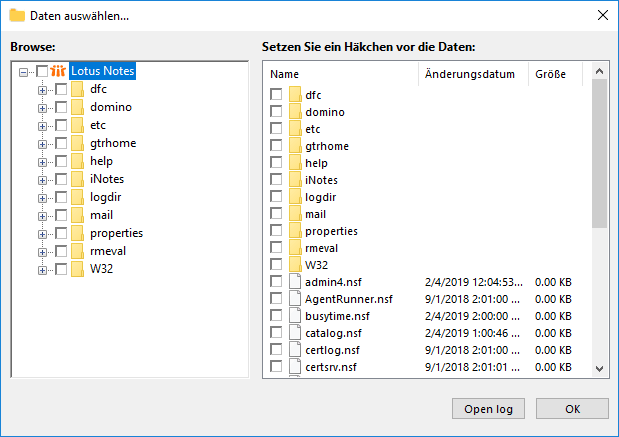This screenshot has height=437, width=619.
Task: Select the certlog.nsf file name
Action: [x=332, y=350]
